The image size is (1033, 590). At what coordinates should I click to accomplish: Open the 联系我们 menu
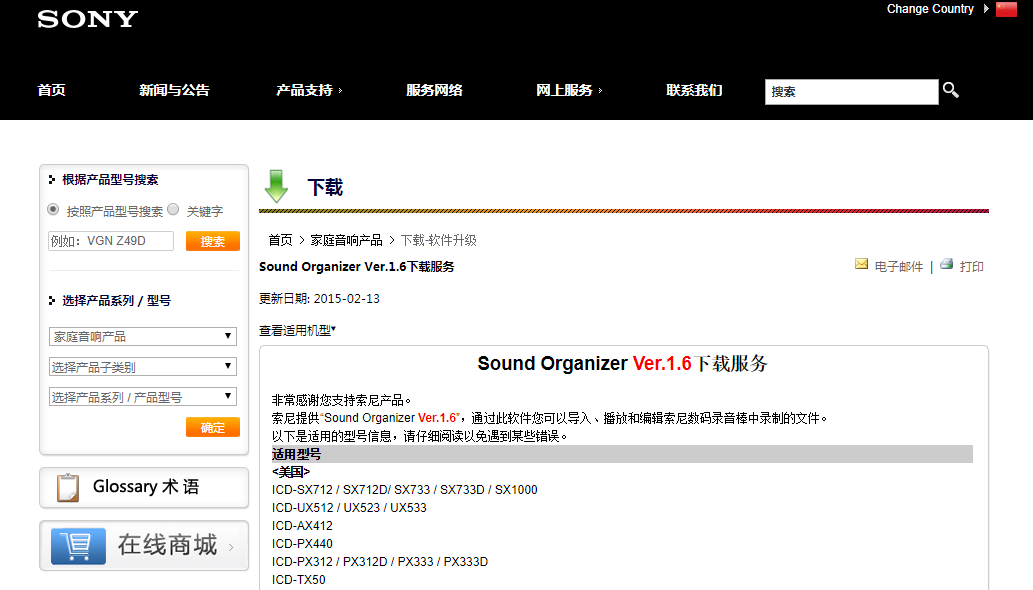(694, 90)
